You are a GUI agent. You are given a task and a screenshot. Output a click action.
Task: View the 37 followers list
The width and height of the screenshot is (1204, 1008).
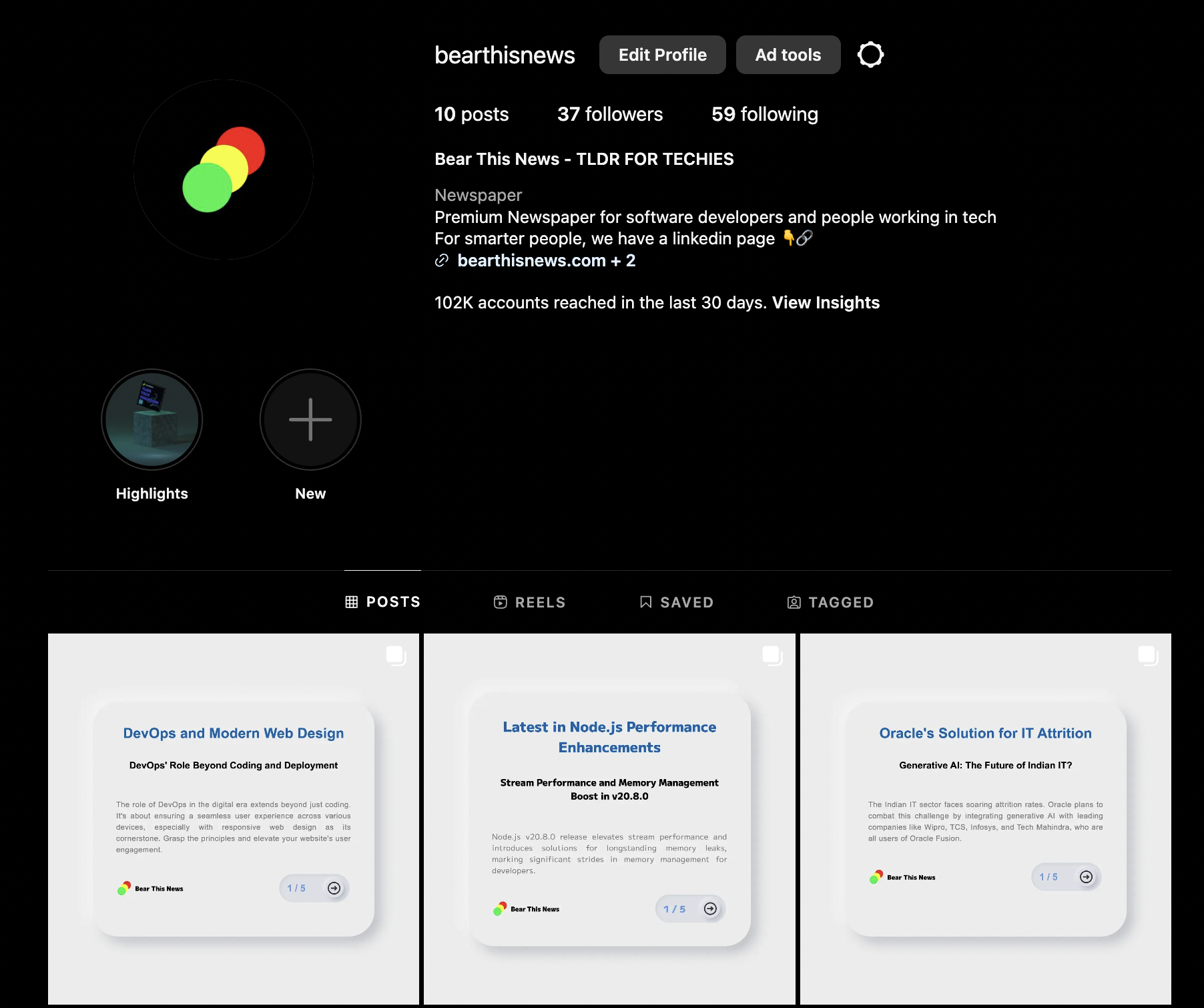(610, 114)
